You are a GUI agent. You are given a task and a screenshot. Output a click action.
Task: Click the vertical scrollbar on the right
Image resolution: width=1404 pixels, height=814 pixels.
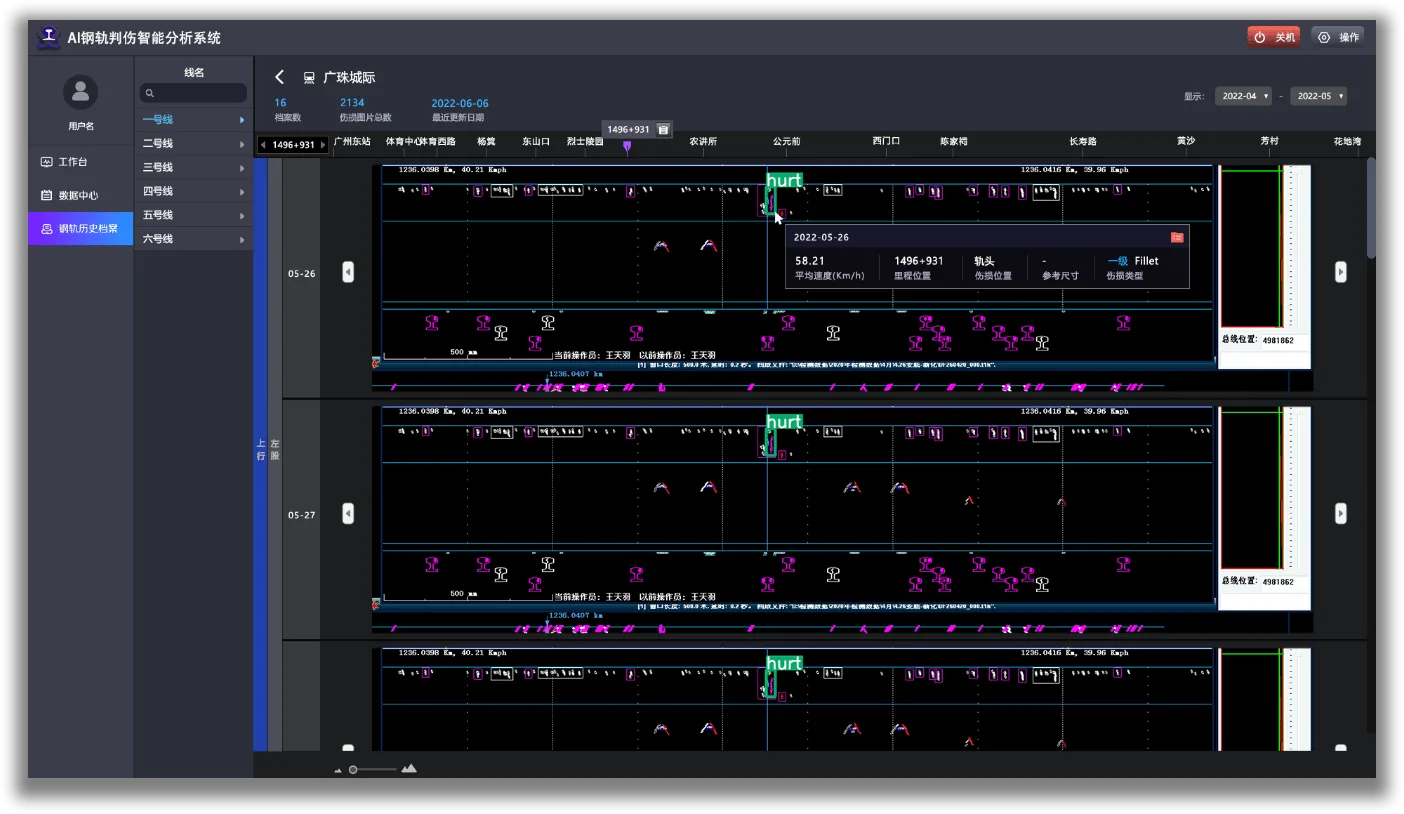(1371, 208)
